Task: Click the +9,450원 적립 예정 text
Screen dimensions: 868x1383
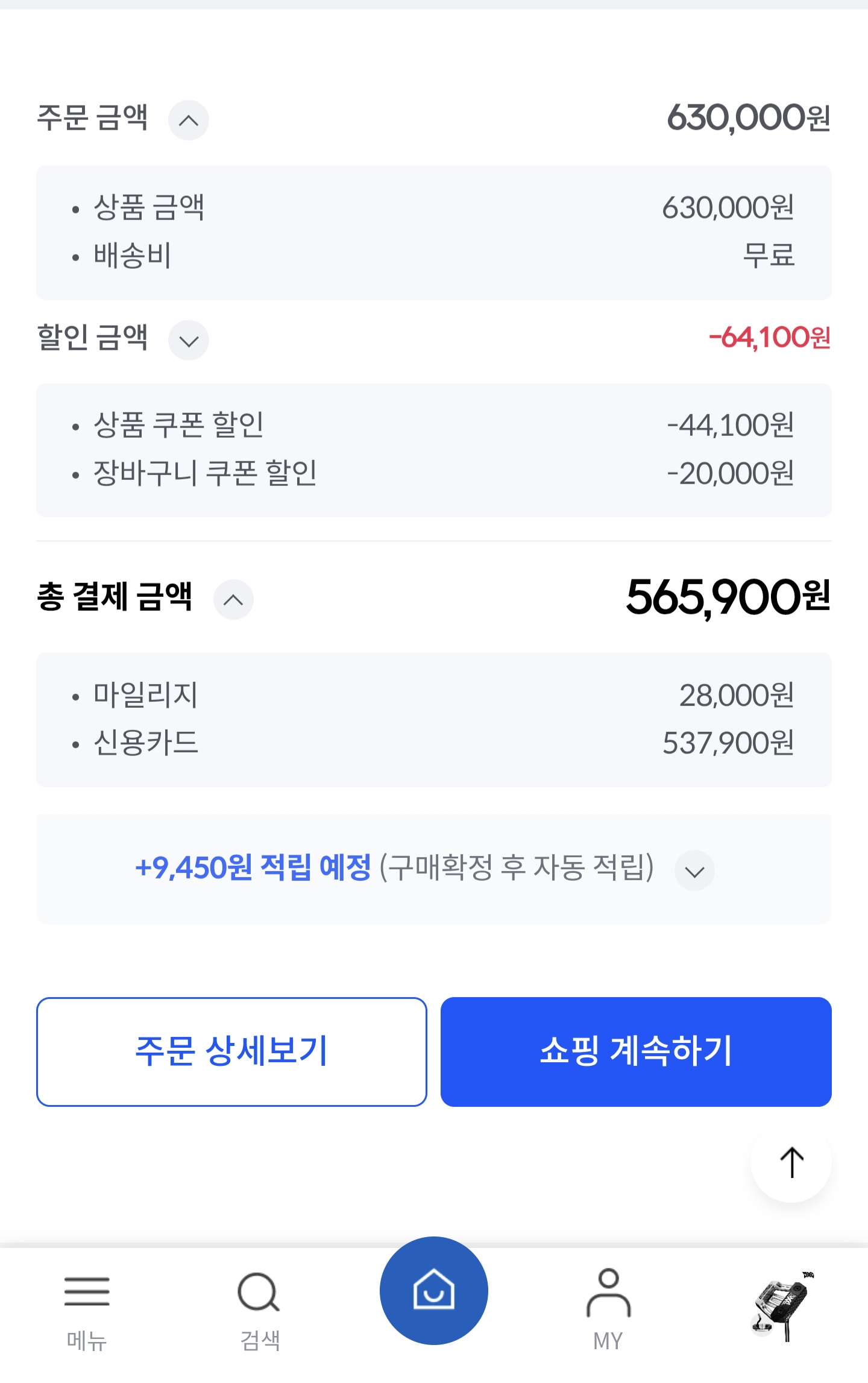Action: 253,868
